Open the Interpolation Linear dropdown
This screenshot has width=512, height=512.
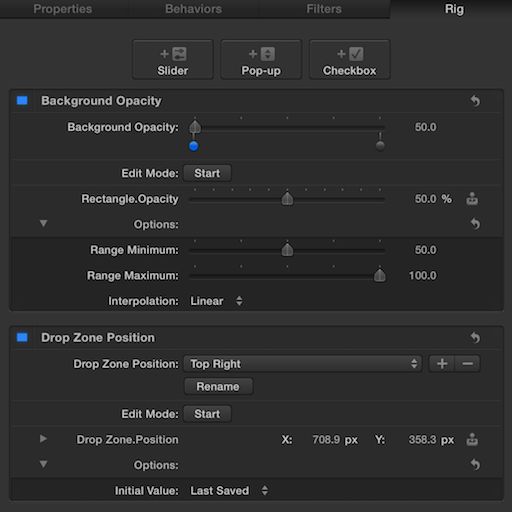[x=216, y=301]
